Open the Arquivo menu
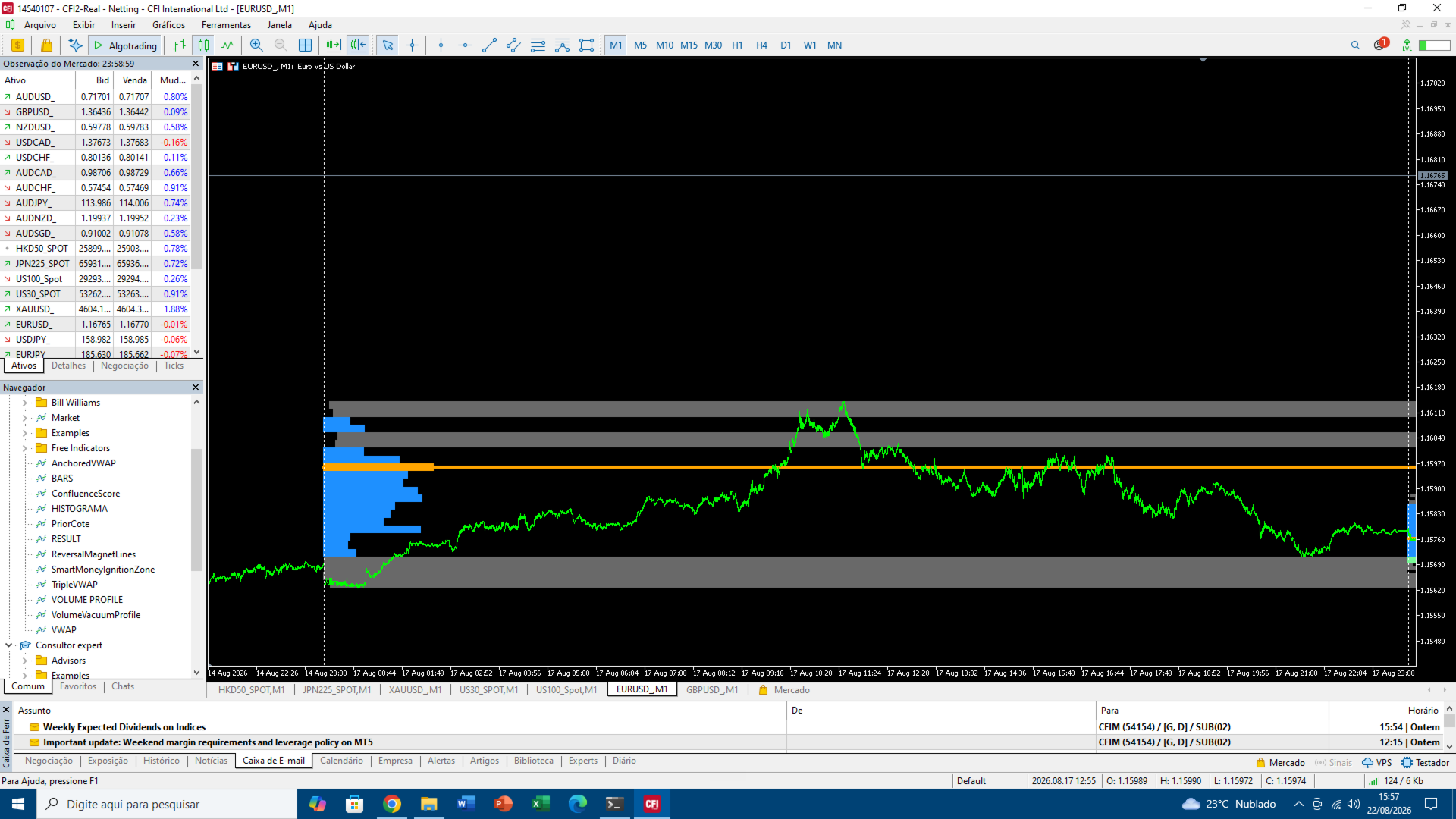 [x=40, y=25]
